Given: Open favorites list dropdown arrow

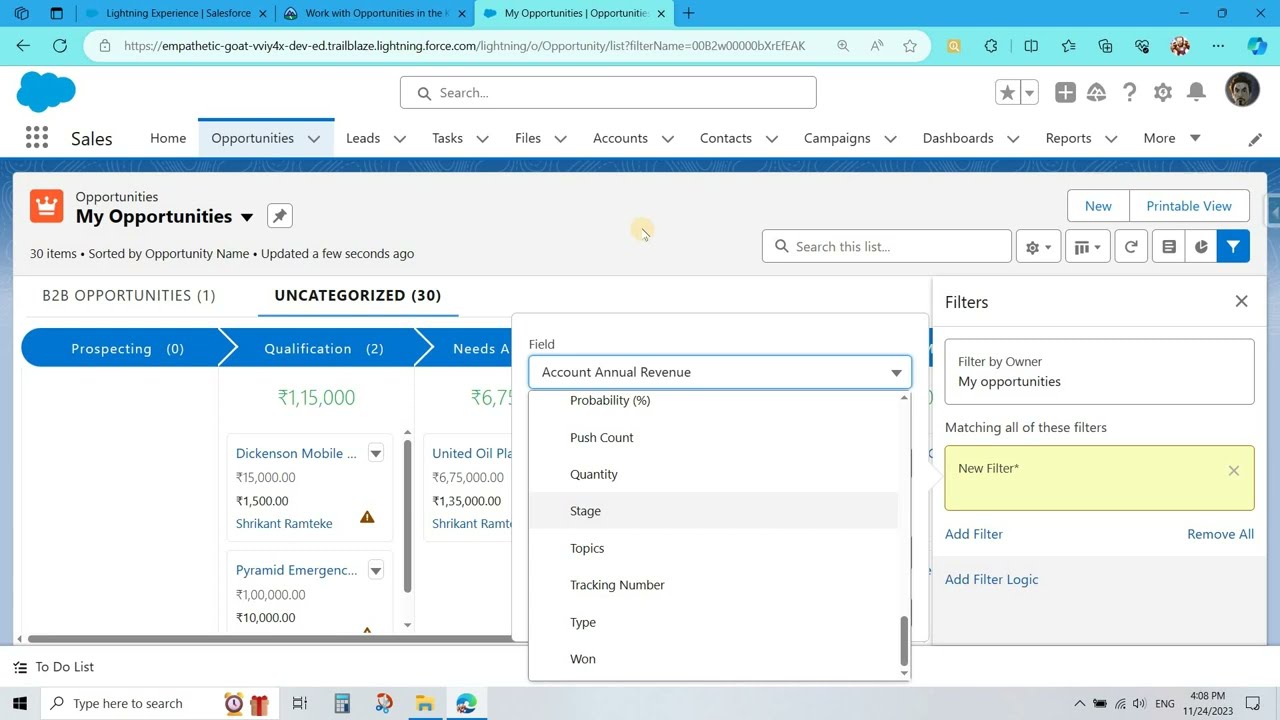Looking at the screenshot, I should 1029,92.
